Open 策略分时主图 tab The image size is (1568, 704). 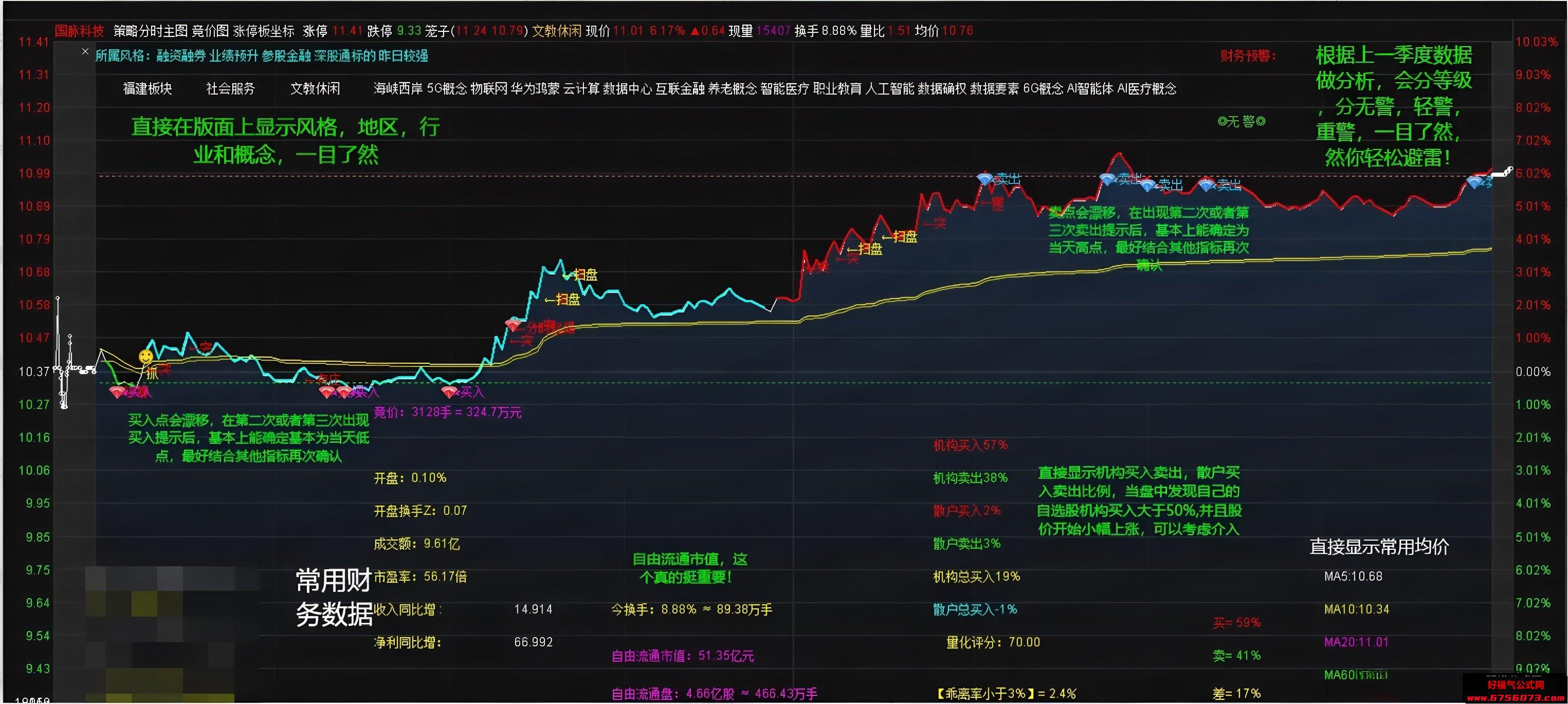[x=150, y=31]
